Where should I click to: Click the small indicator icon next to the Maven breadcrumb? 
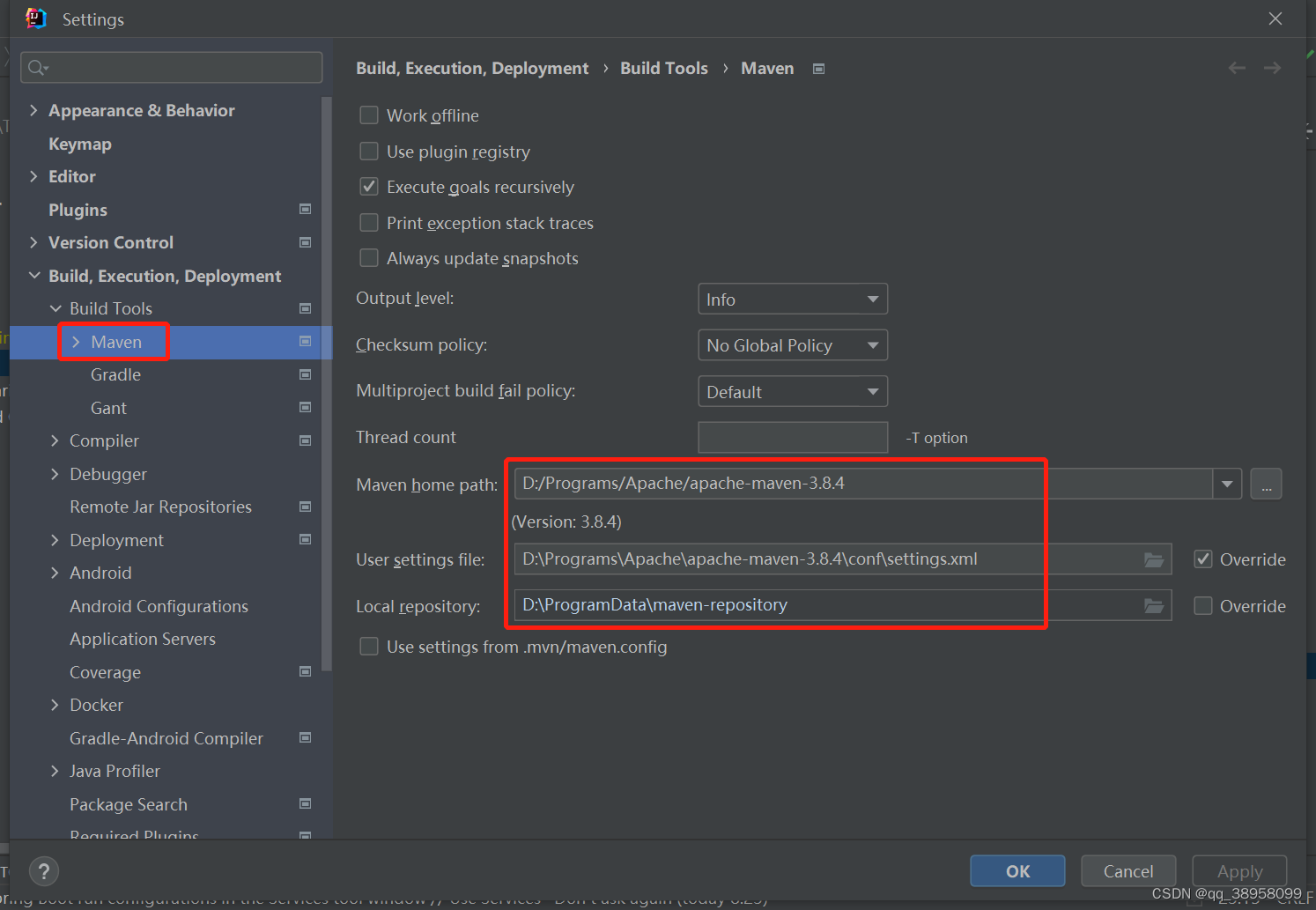click(x=818, y=68)
